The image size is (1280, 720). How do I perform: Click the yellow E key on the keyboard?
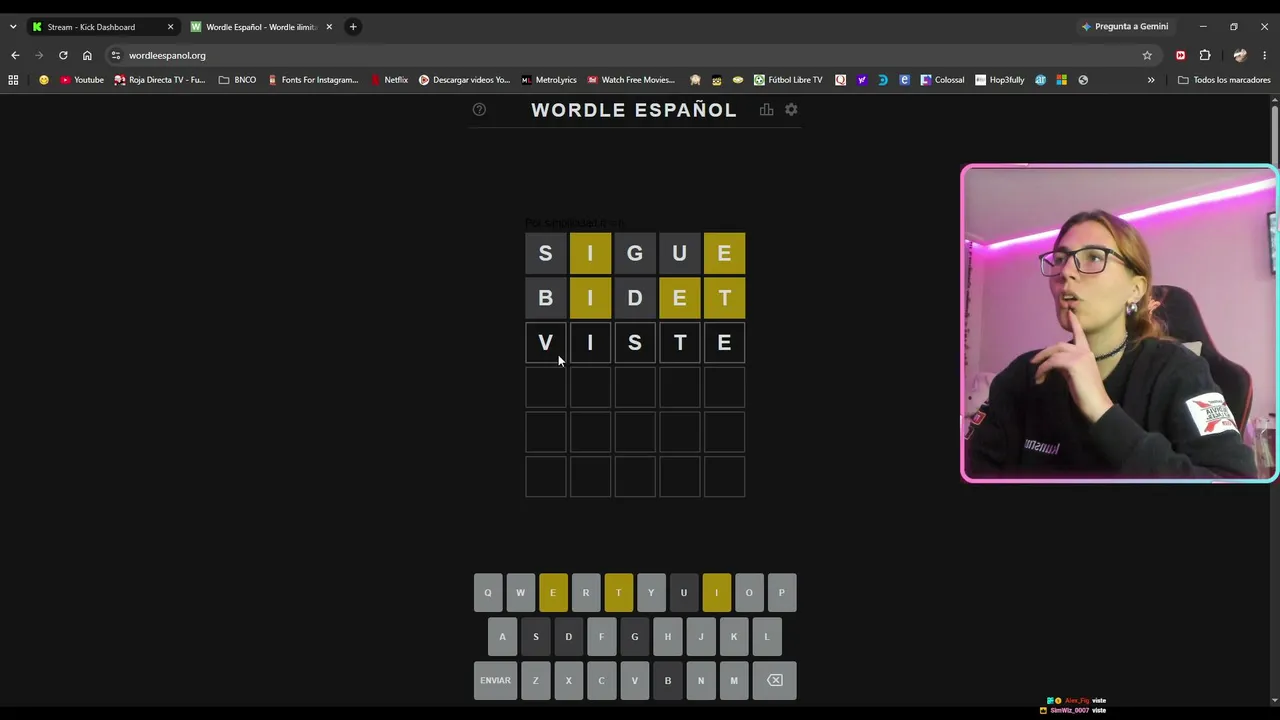tap(553, 593)
